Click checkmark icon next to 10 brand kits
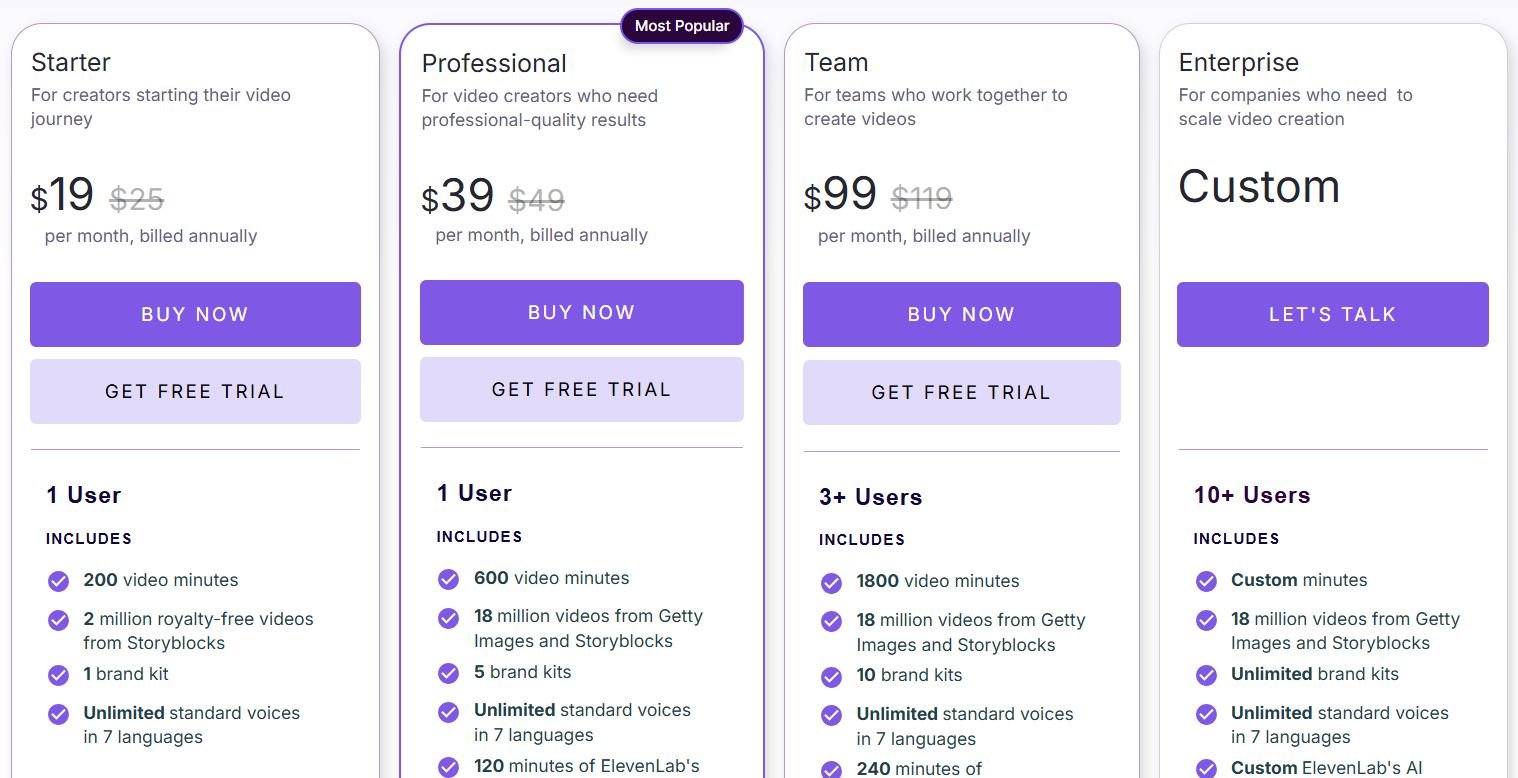Viewport: 1518px width, 778px height. (831, 676)
